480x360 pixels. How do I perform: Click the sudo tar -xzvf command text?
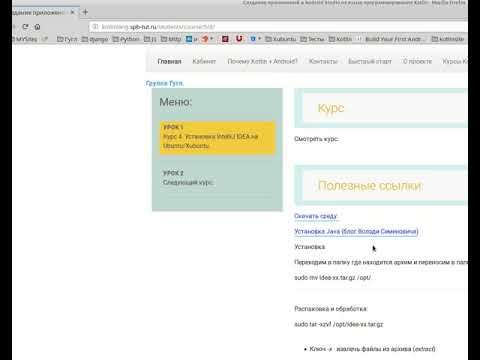pos(339,324)
